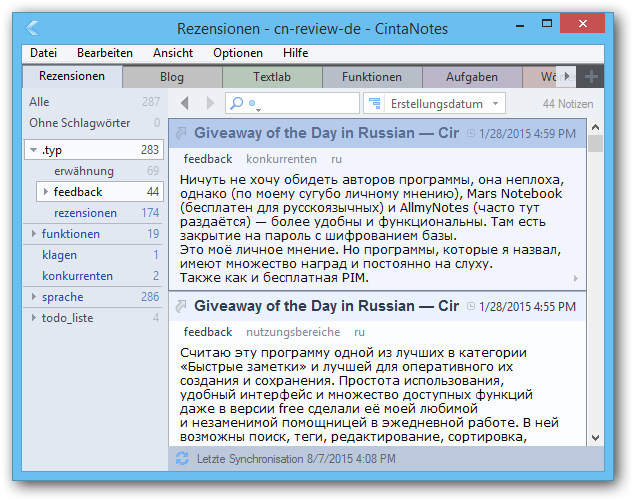Minimize the CintaNotes window
Image resolution: width=634 pixels, height=501 pixels.
(x=520, y=26)
